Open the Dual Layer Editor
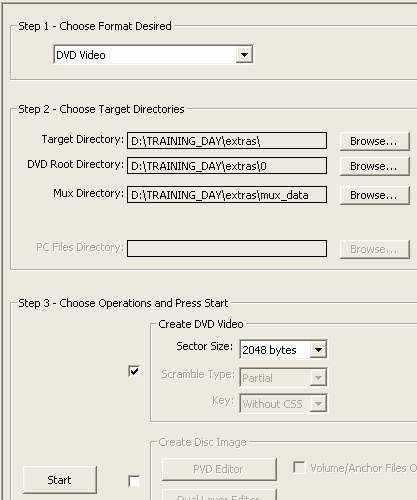This screenshot has width=417, height=500. 219,495
